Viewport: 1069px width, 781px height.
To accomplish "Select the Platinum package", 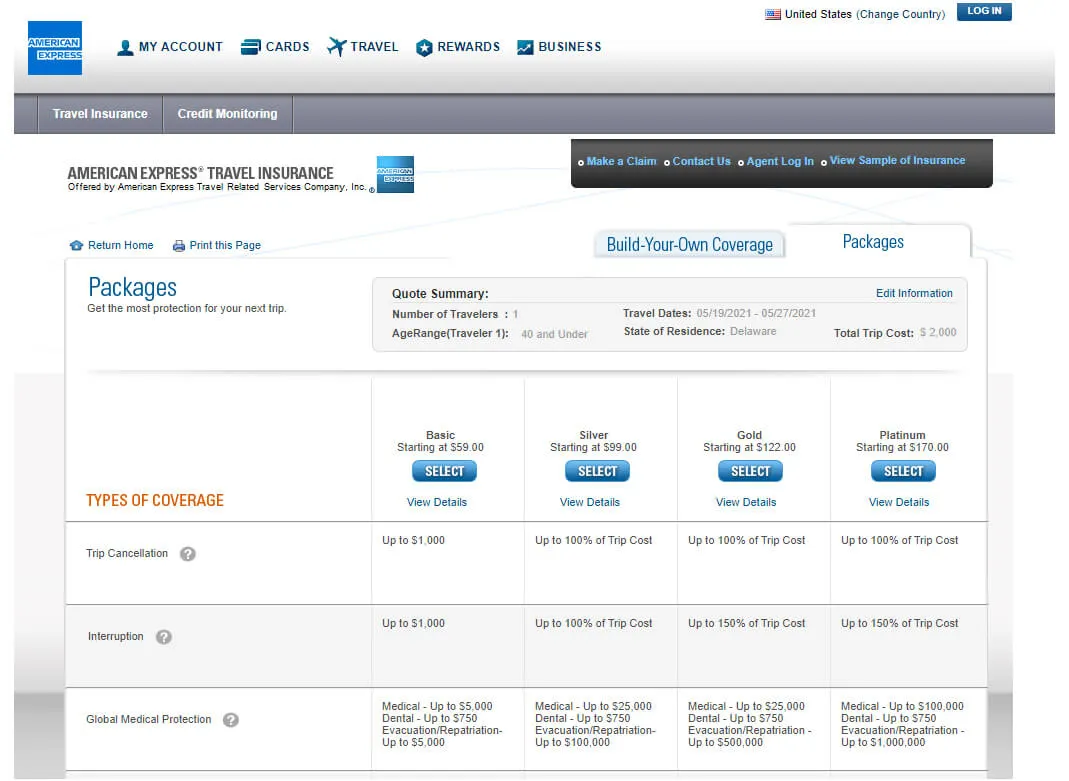I will (903, 472).
